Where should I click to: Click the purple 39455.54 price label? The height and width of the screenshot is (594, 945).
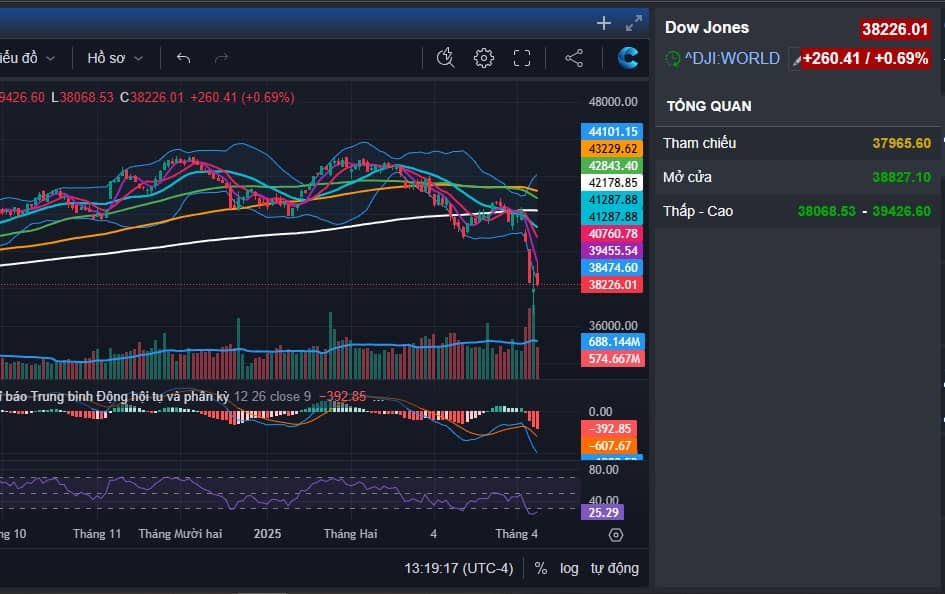pyautogui.click(x=612, y=251)
